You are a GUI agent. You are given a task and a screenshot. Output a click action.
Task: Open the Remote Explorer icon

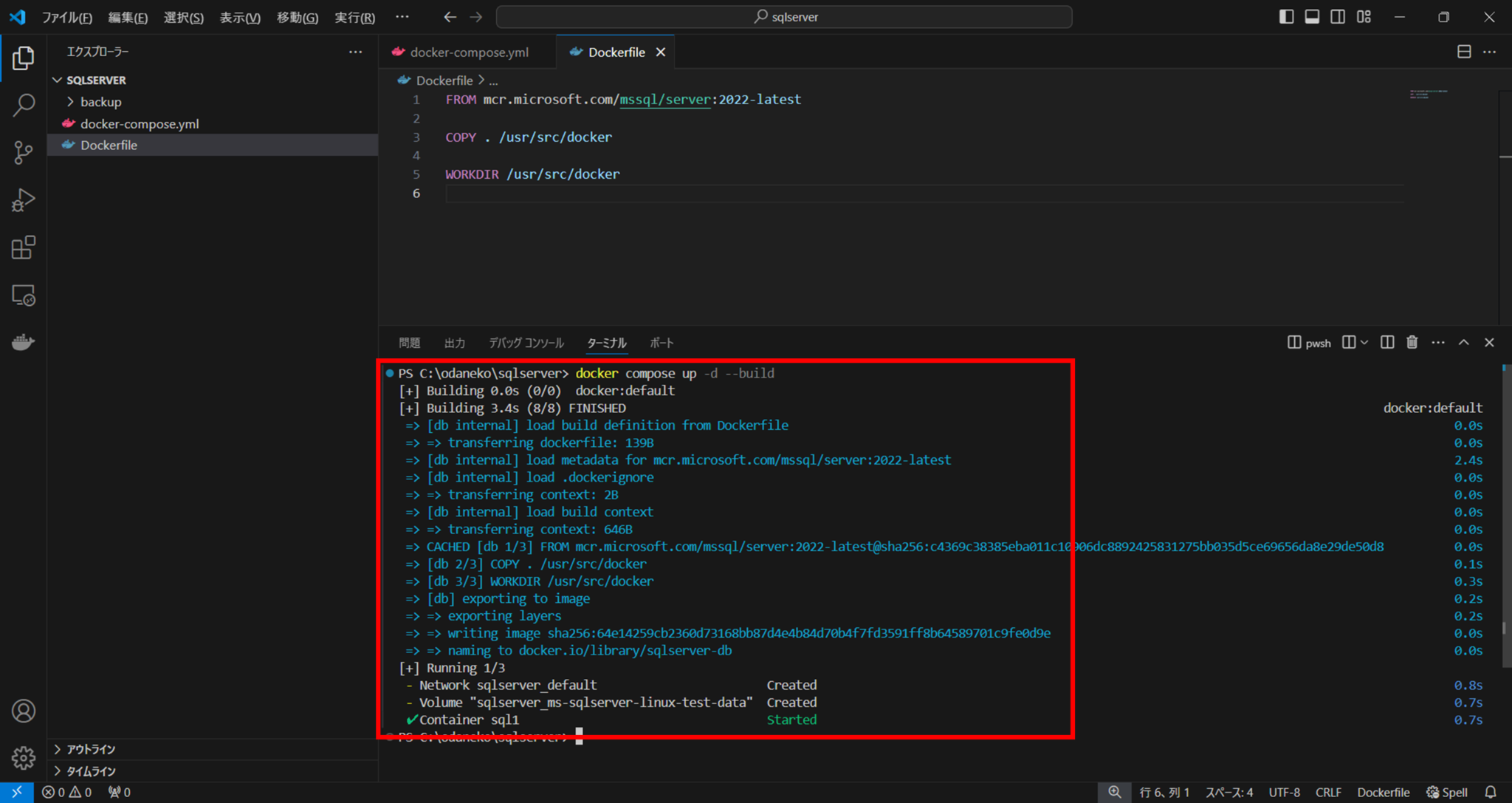point(23,295)
